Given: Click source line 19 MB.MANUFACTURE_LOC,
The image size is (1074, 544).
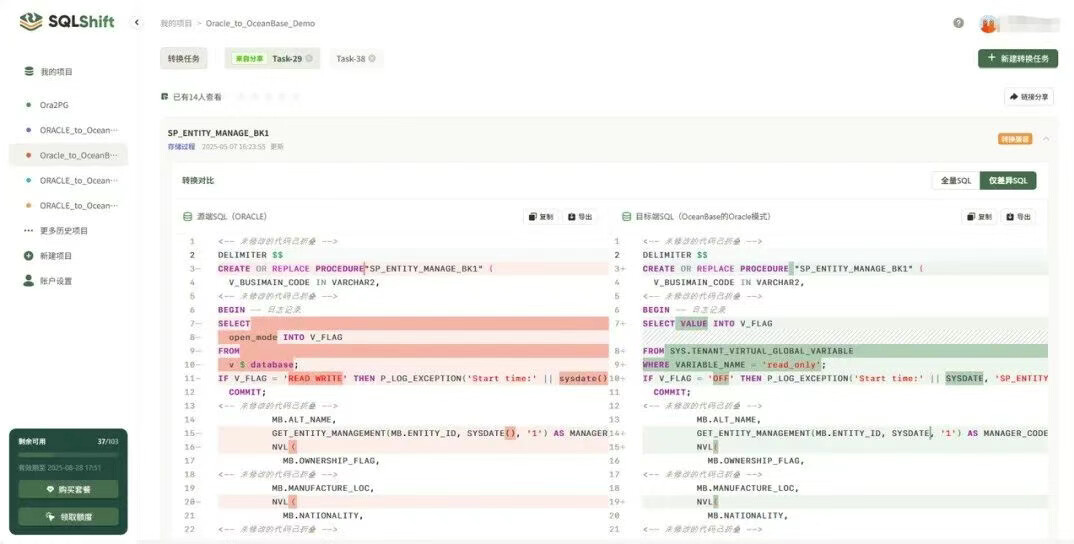Looking at the screenshot, I should click(323, 488).
